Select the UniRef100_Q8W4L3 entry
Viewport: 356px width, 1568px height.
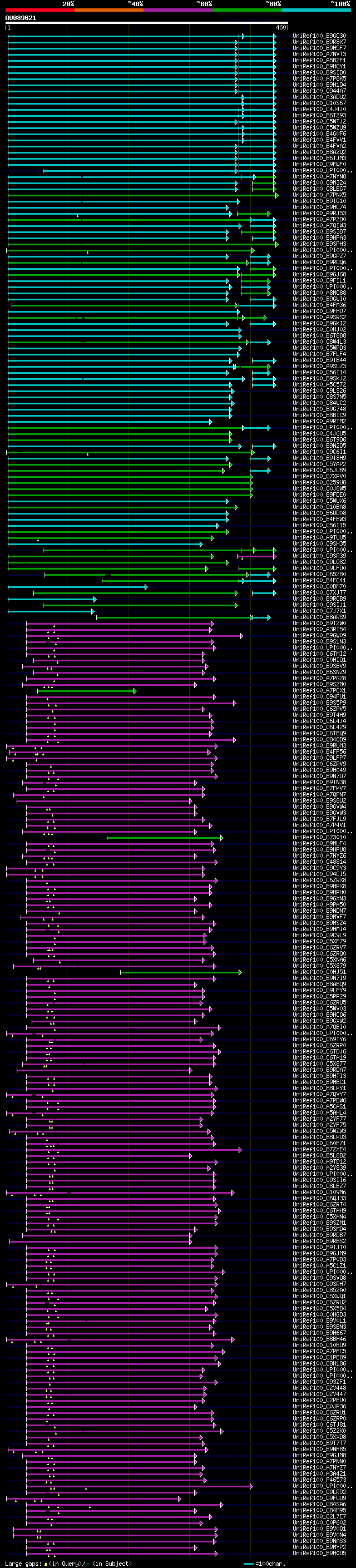(x=319, y=342)
